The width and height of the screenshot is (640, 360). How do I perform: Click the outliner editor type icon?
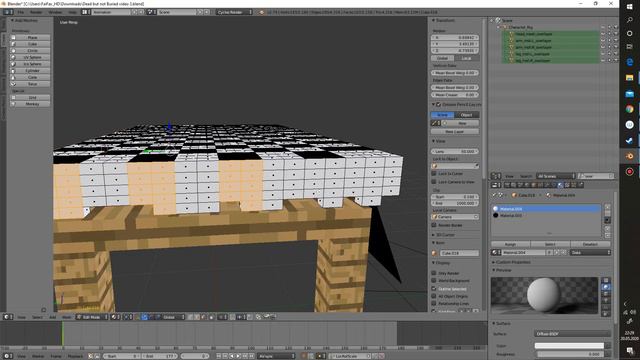(x=496, y=176)
